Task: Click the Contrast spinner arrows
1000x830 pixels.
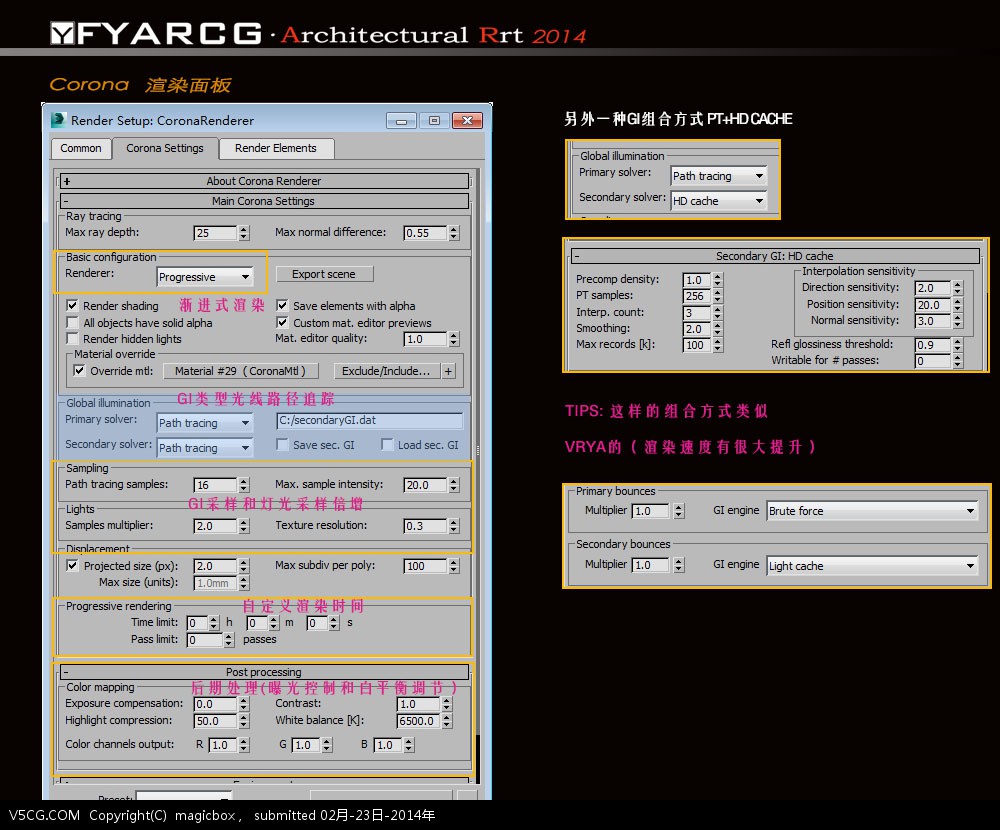Action: click(x=447, y=704)
